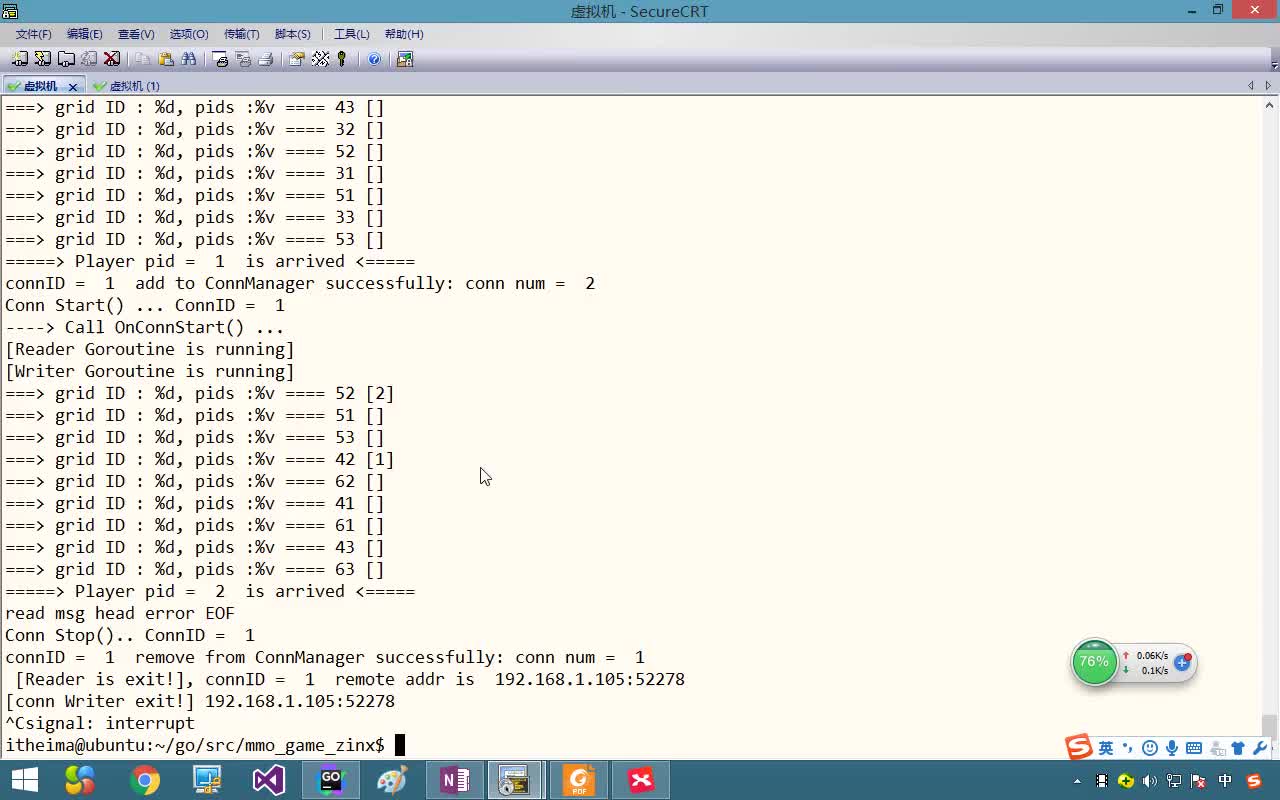Viewport: 1280px width, 800px height.
Task: Open the 编辑(E) menu
Action: tap(84, 34)
